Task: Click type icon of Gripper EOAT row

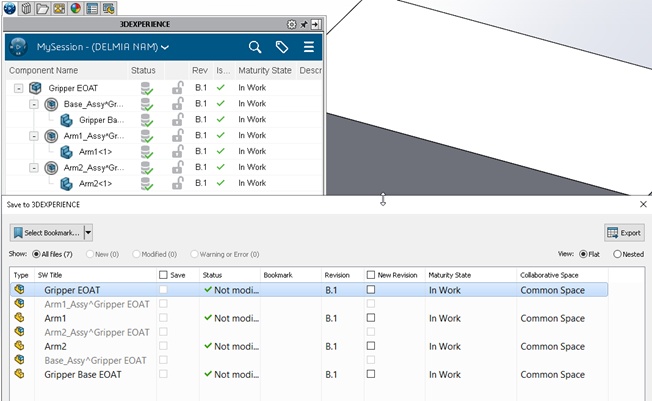Action: tap(19, 289)
